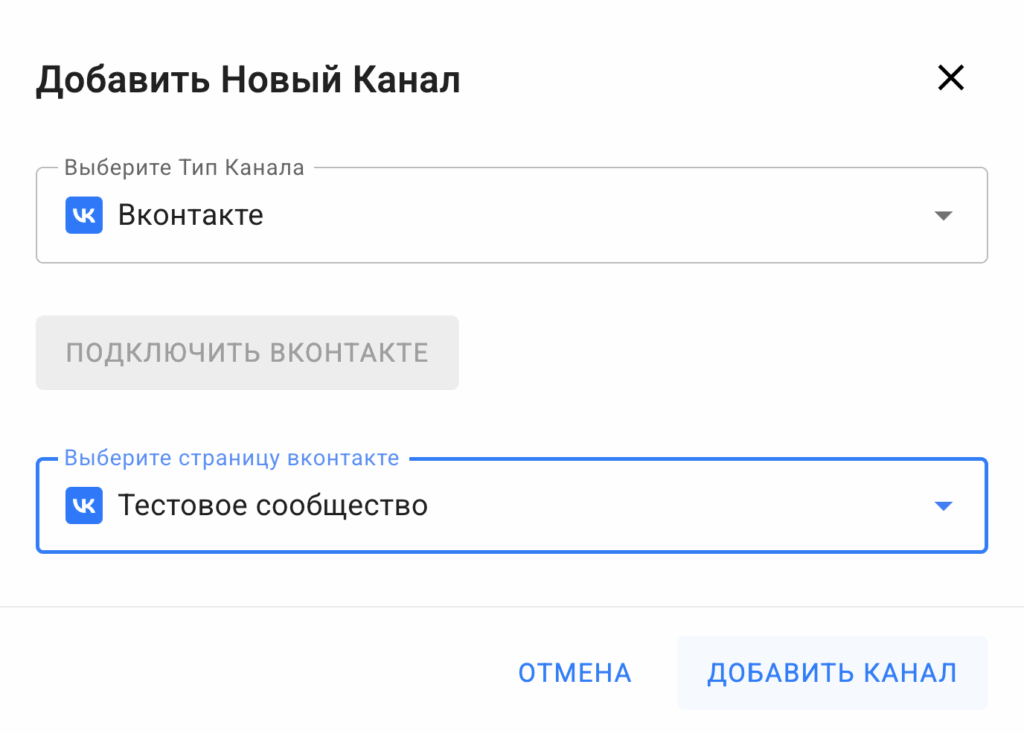Expand the VK page dropdown arrow
The image size is (1024, 734).
(942, 506)
